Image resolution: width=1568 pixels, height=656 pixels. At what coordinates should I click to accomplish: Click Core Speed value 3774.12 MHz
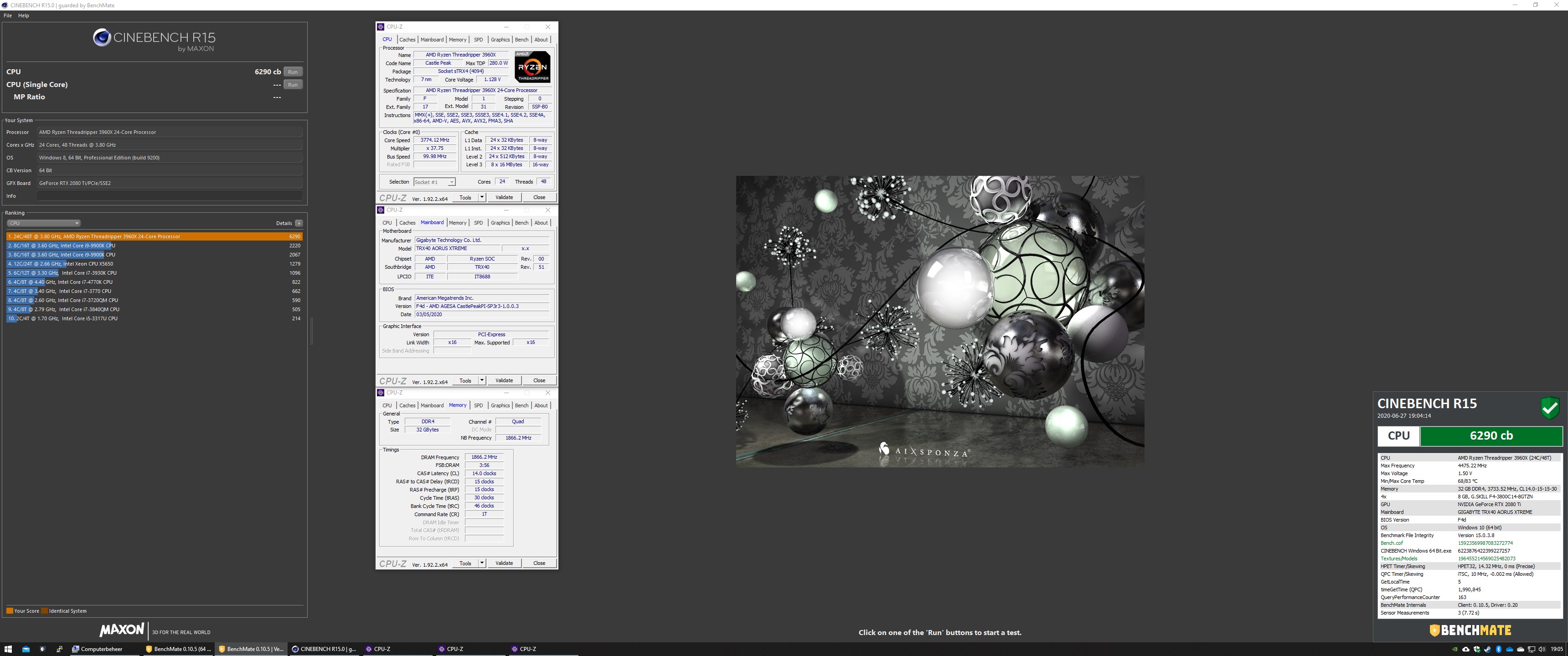pyautogui.click(x=434, y=140)
